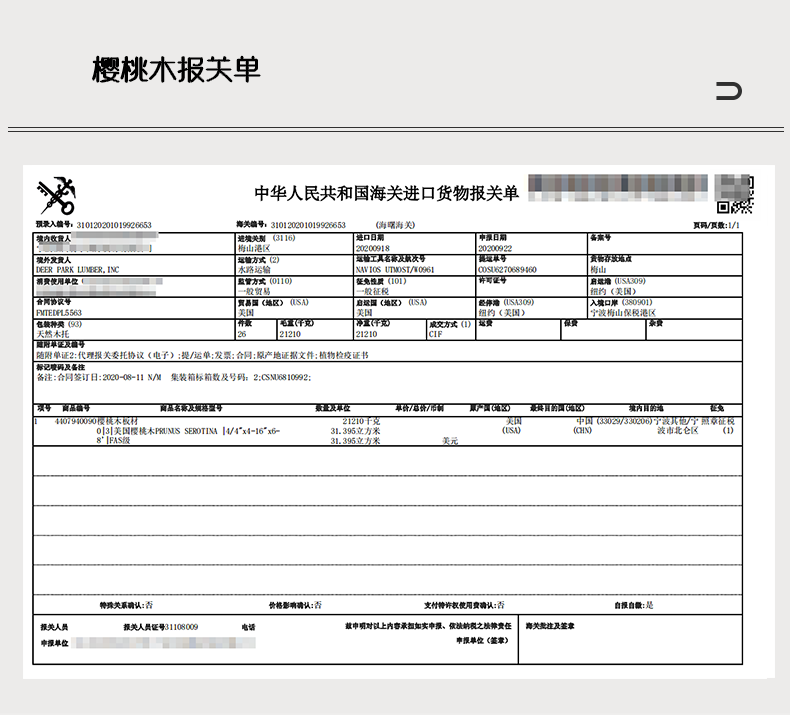Click the pre-entry number 310120201019926653
Viewport: 790px width, 717px height.
114,225
